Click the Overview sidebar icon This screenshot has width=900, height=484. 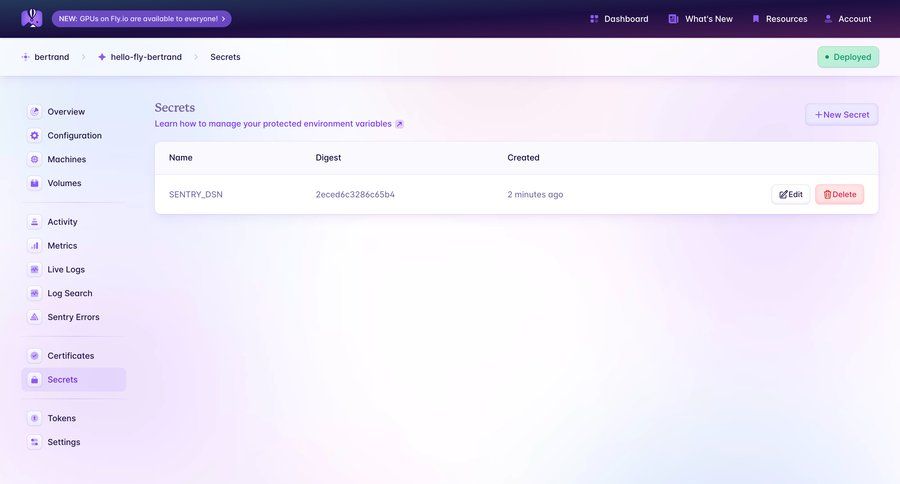(34, 111)
